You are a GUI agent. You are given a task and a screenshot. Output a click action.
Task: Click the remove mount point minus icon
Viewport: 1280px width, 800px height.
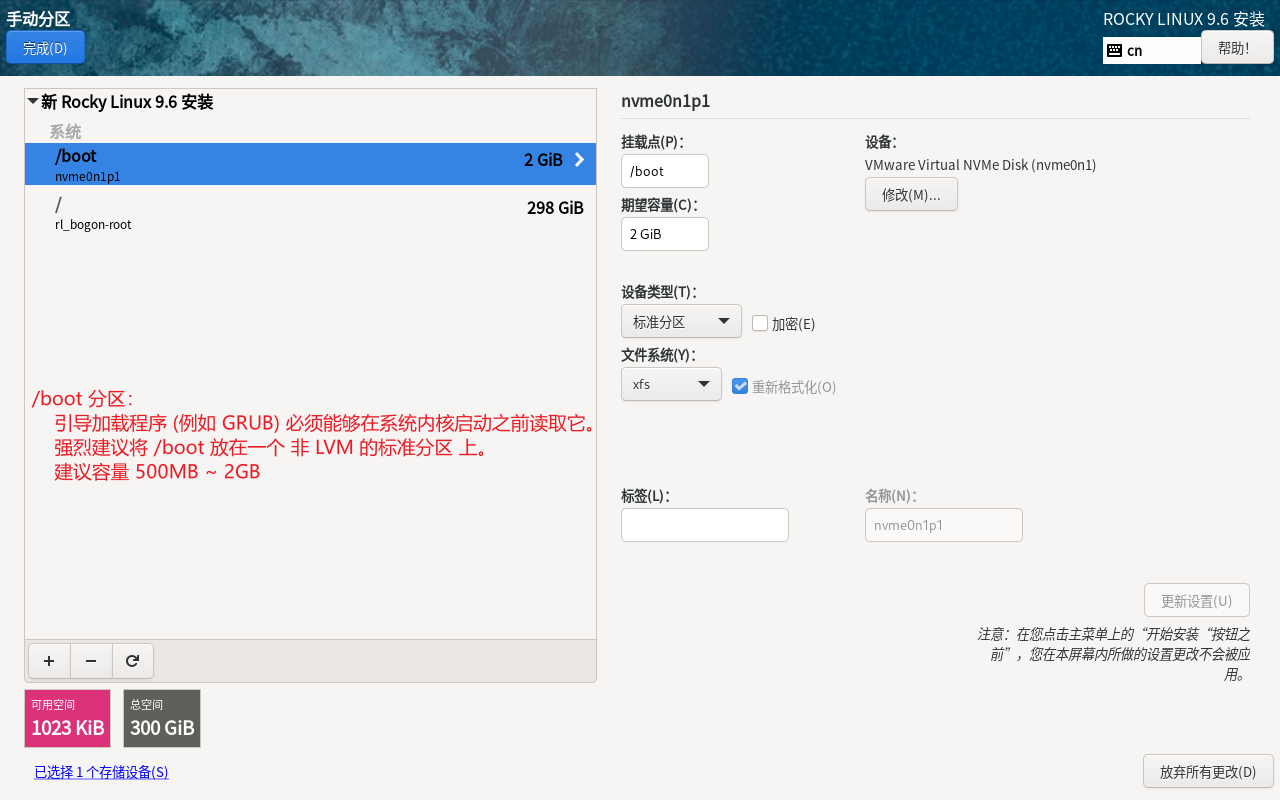coord(91,661)
